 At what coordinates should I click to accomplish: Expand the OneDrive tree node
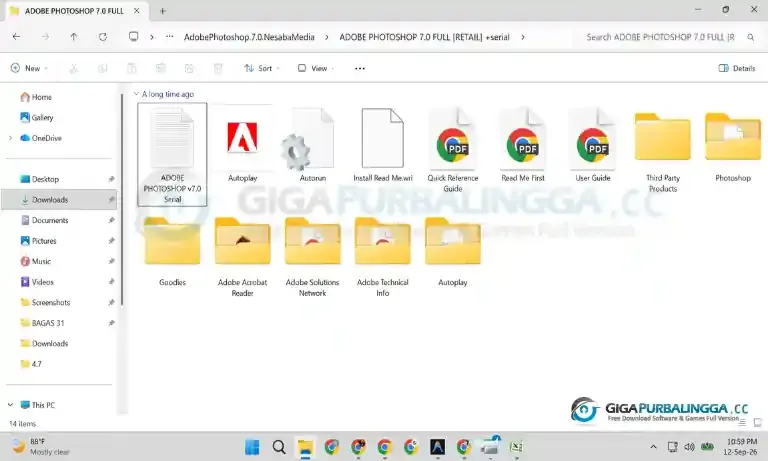[x=10, y=138]
